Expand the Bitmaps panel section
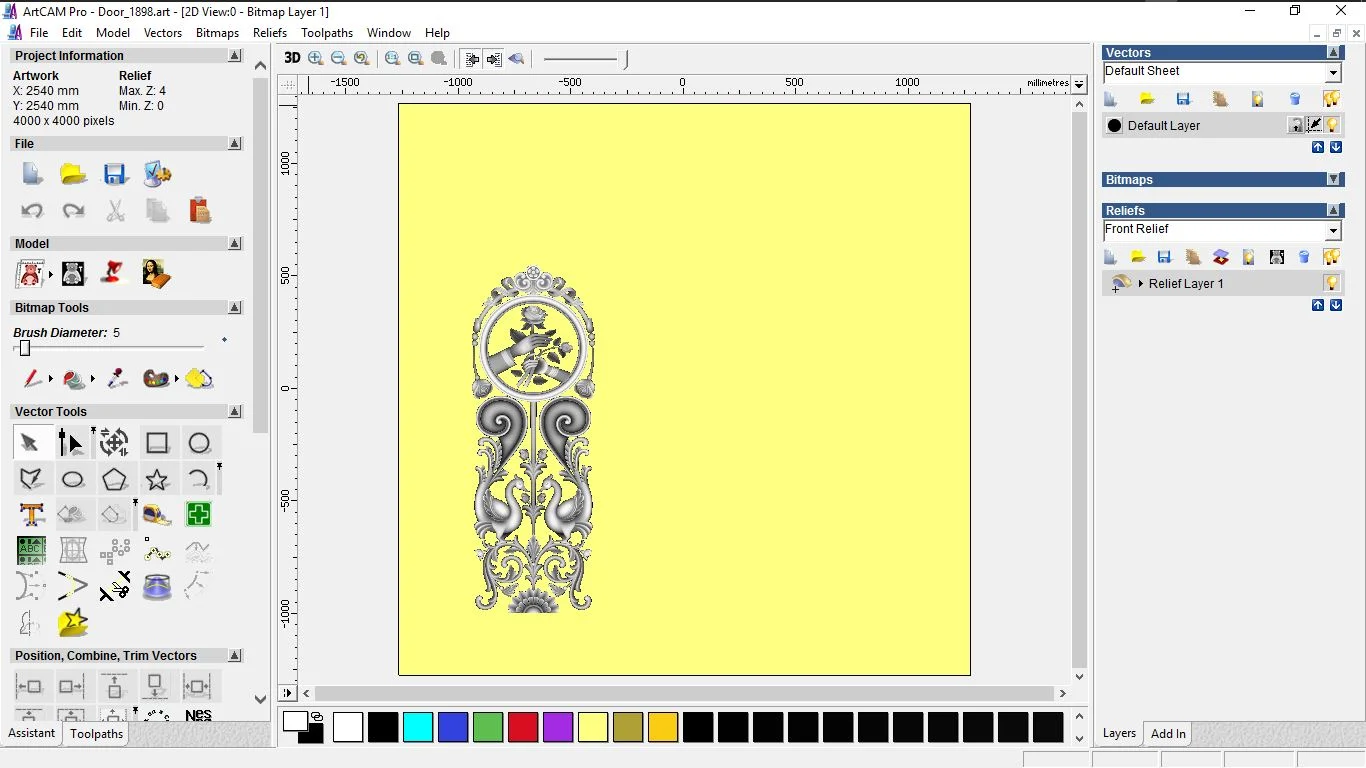1366x768 pixels. pos(1333,180)
